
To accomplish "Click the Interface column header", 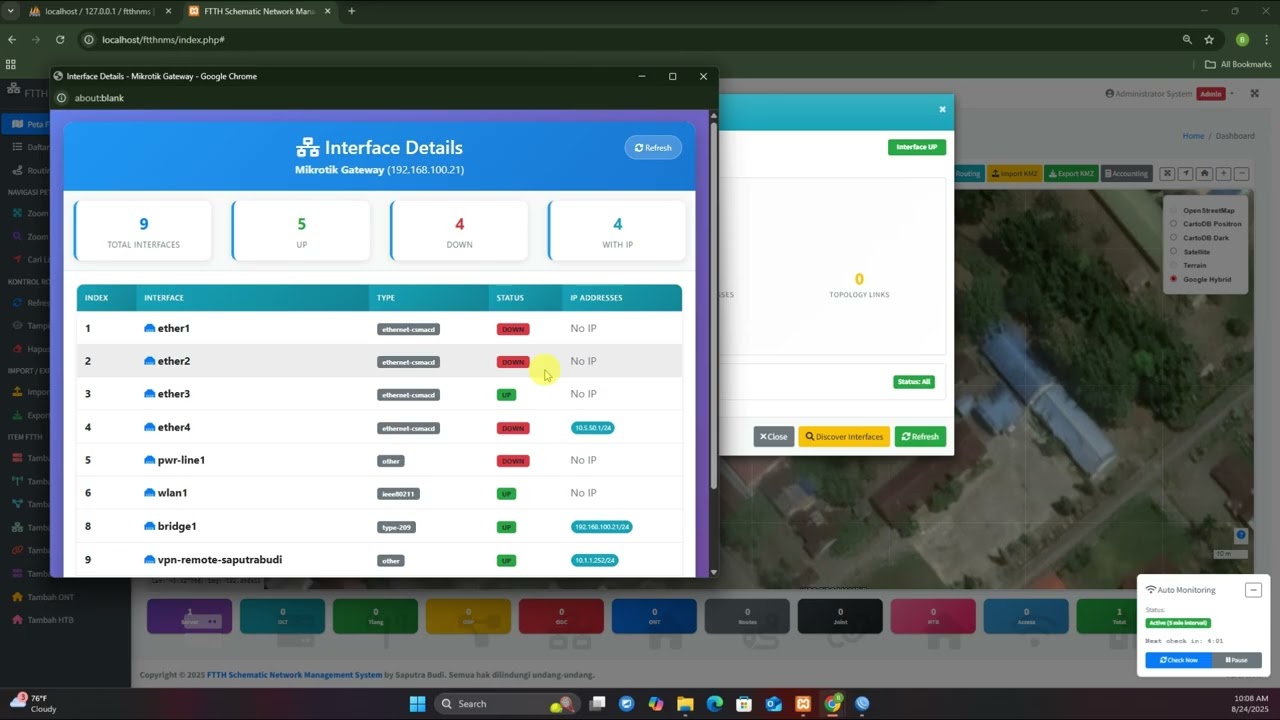I will [x=164, y=298].
